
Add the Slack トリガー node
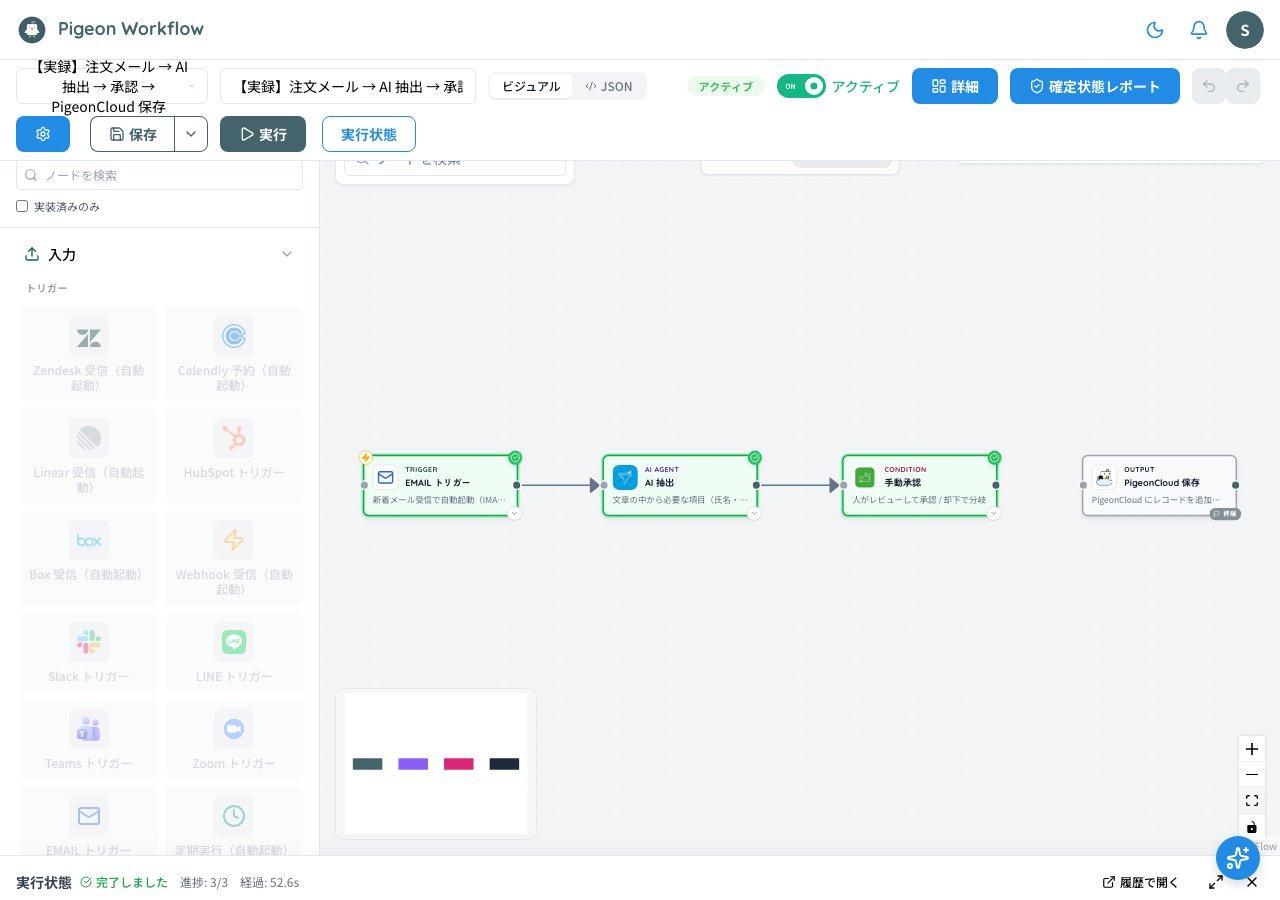coord(89,651)
